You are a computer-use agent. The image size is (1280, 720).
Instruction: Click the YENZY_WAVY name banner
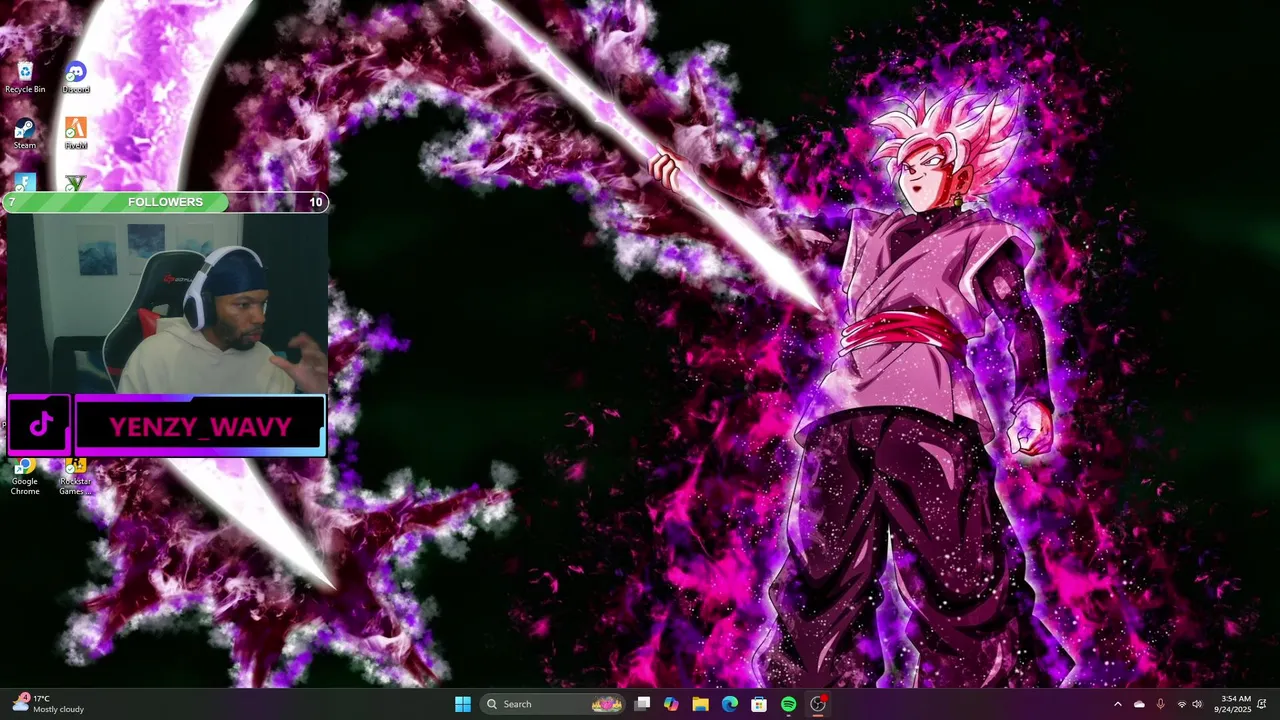coord(200,426)
